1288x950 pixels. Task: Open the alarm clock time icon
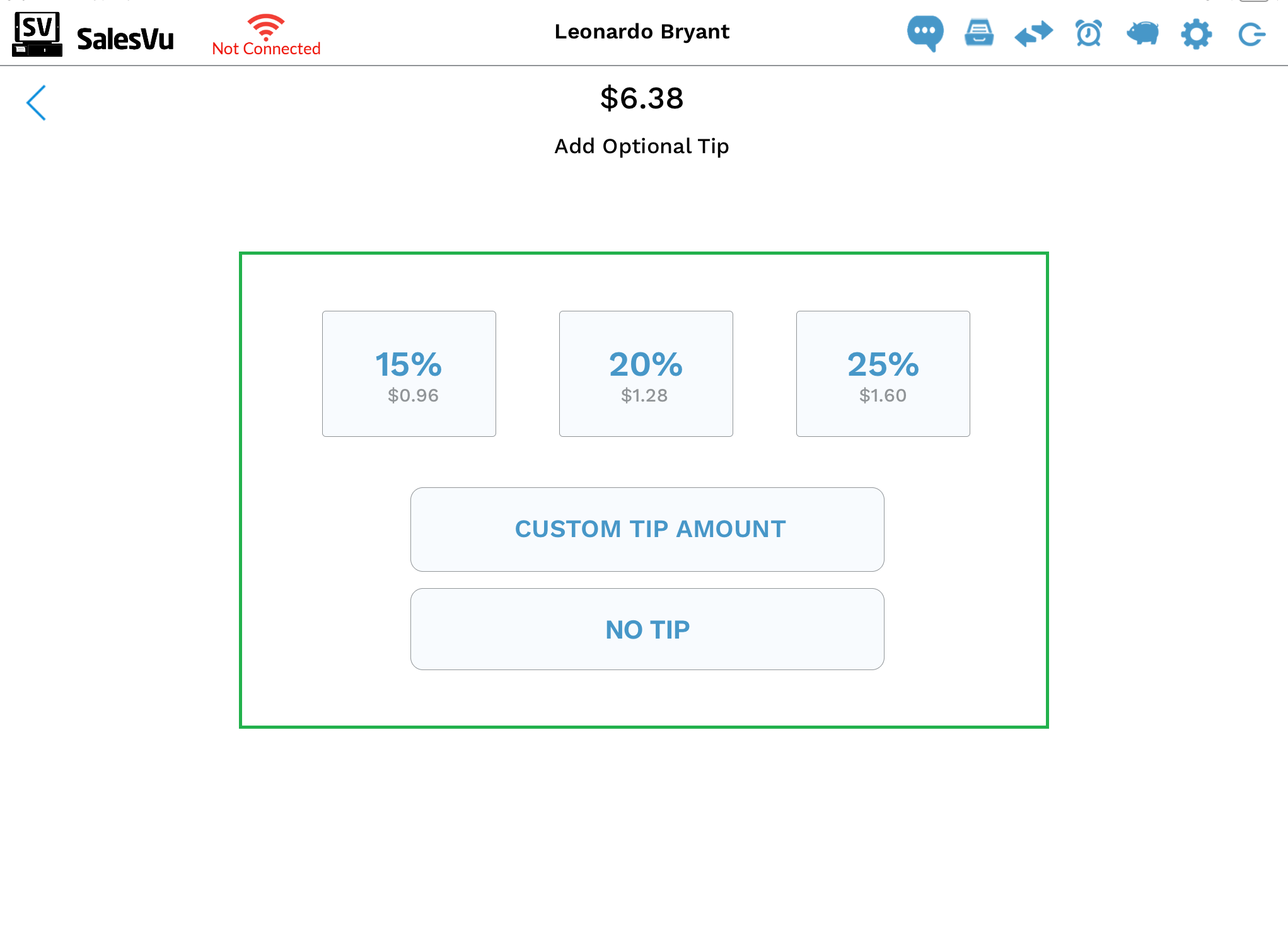pyautogui.click(x=1088, y=33)
